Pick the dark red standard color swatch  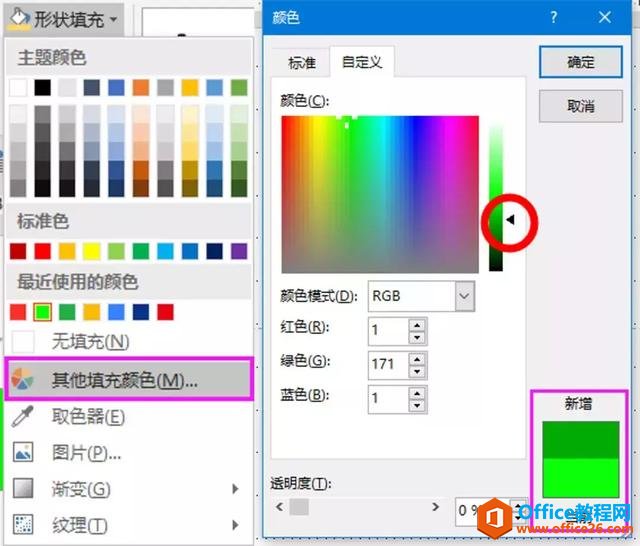[18, 251]
